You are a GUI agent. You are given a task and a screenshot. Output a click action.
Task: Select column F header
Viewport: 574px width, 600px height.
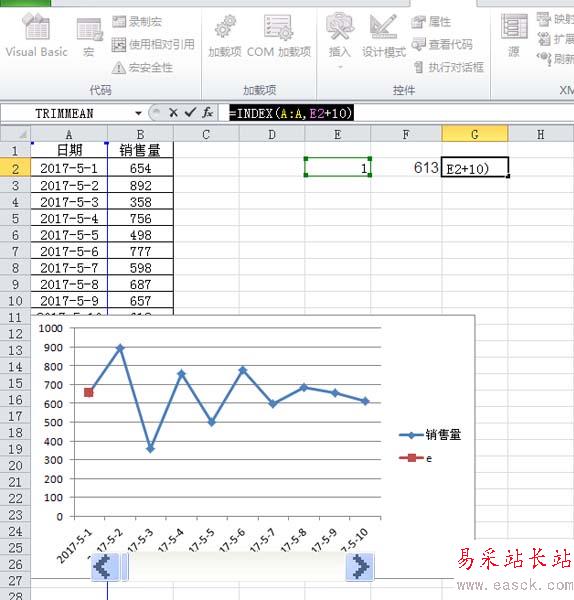(x=406, y=134)
